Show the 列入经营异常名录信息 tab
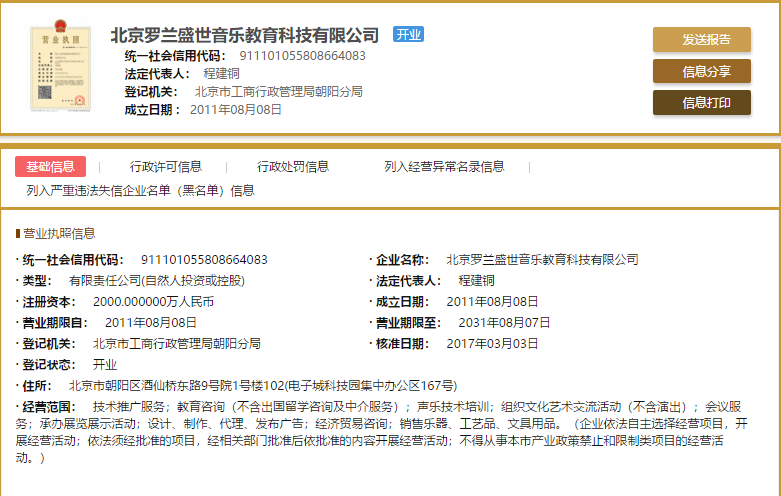 coord(444,167)
